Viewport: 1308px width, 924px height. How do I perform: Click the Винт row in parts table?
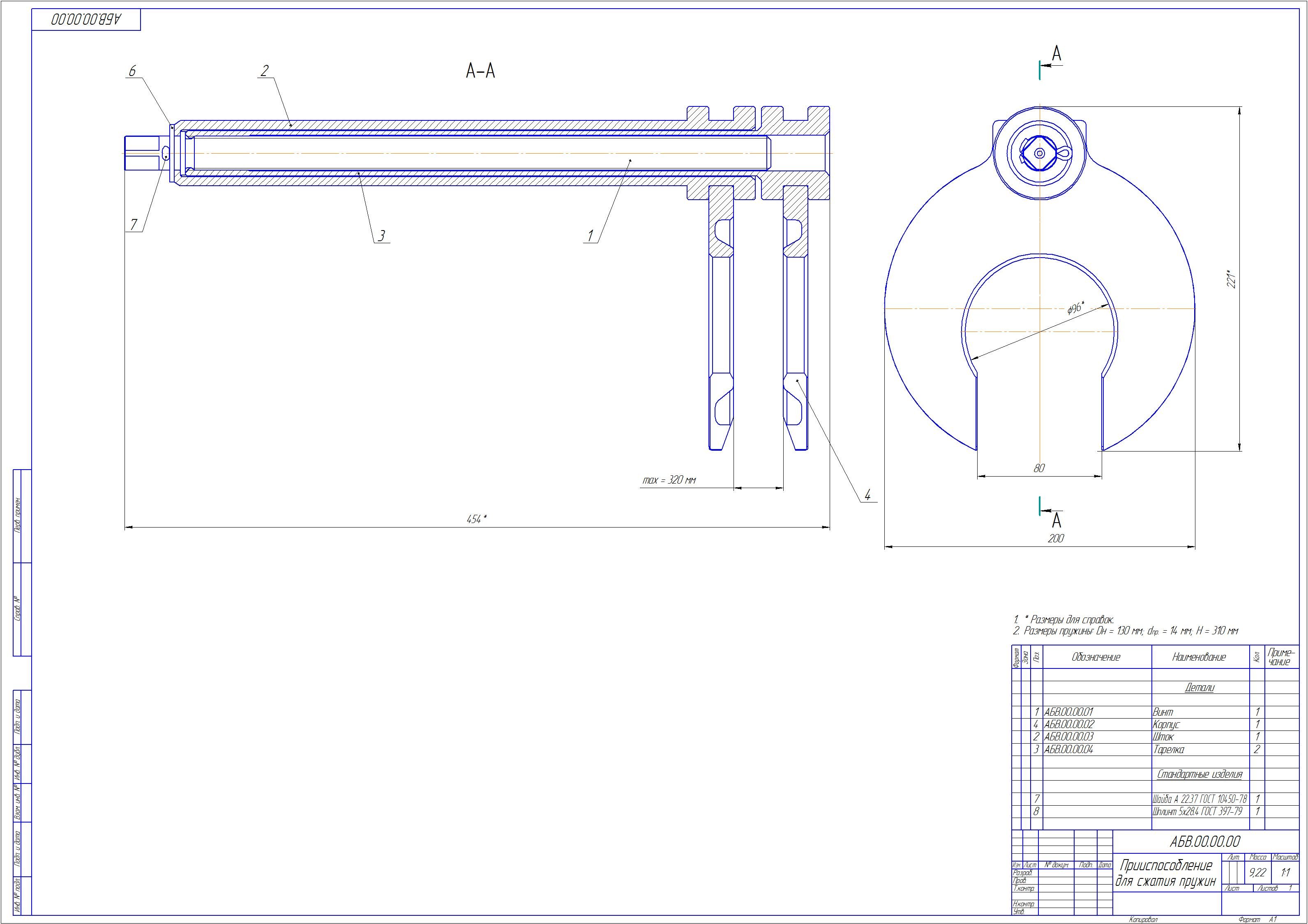pyautogui.click(x=1163, y=712)
